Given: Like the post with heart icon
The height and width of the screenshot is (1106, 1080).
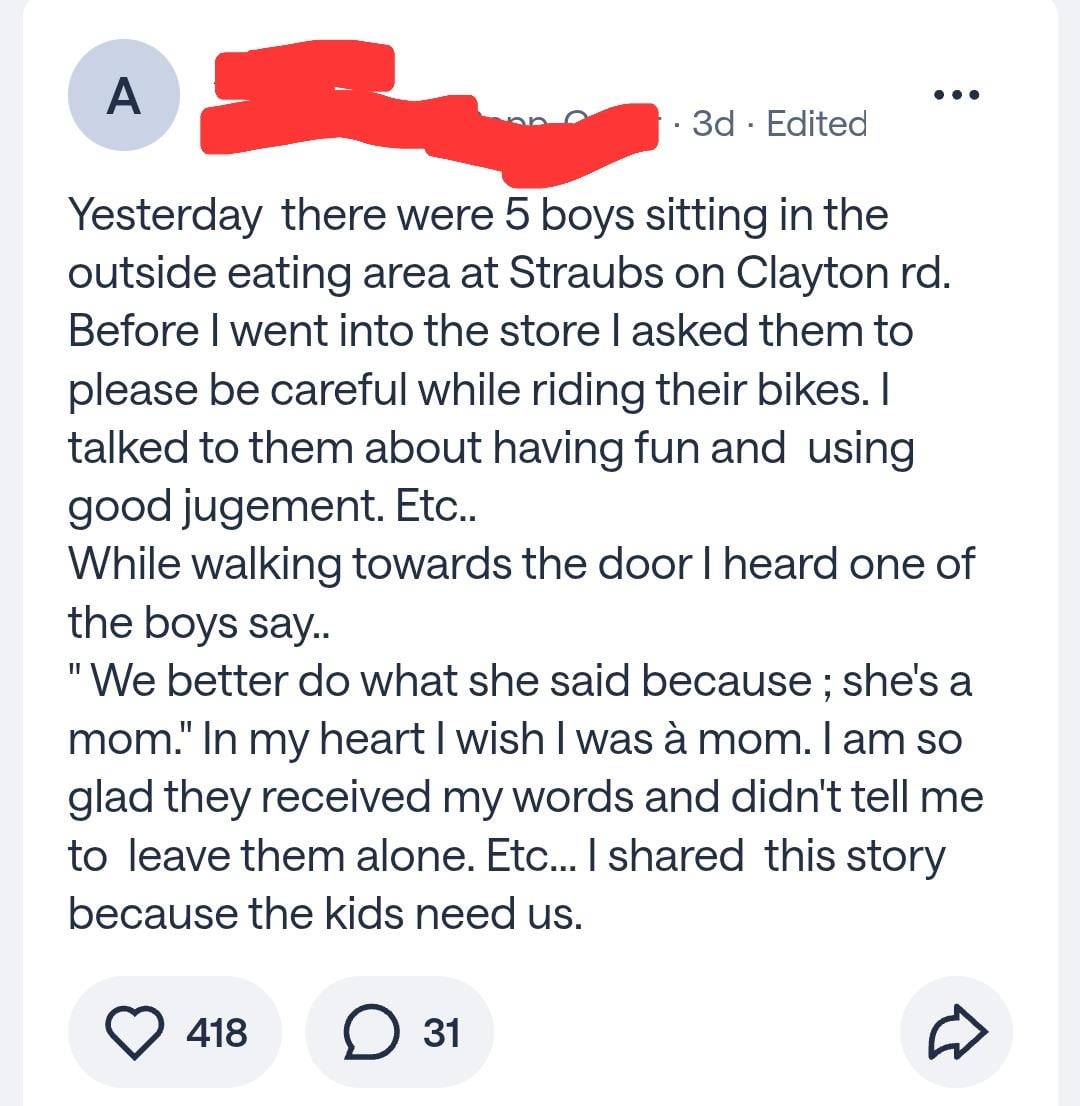Looking at the screenshot, I should (x=135, y=1032).
